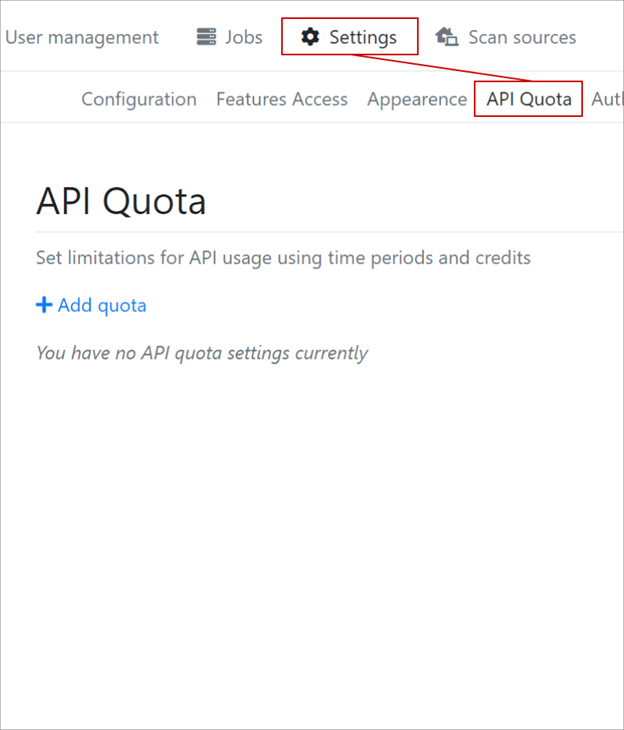Click the Jobs server-stack icon
Image resolution: width=624 pixels, height=730 pixels.
click(x=206, y=38)
